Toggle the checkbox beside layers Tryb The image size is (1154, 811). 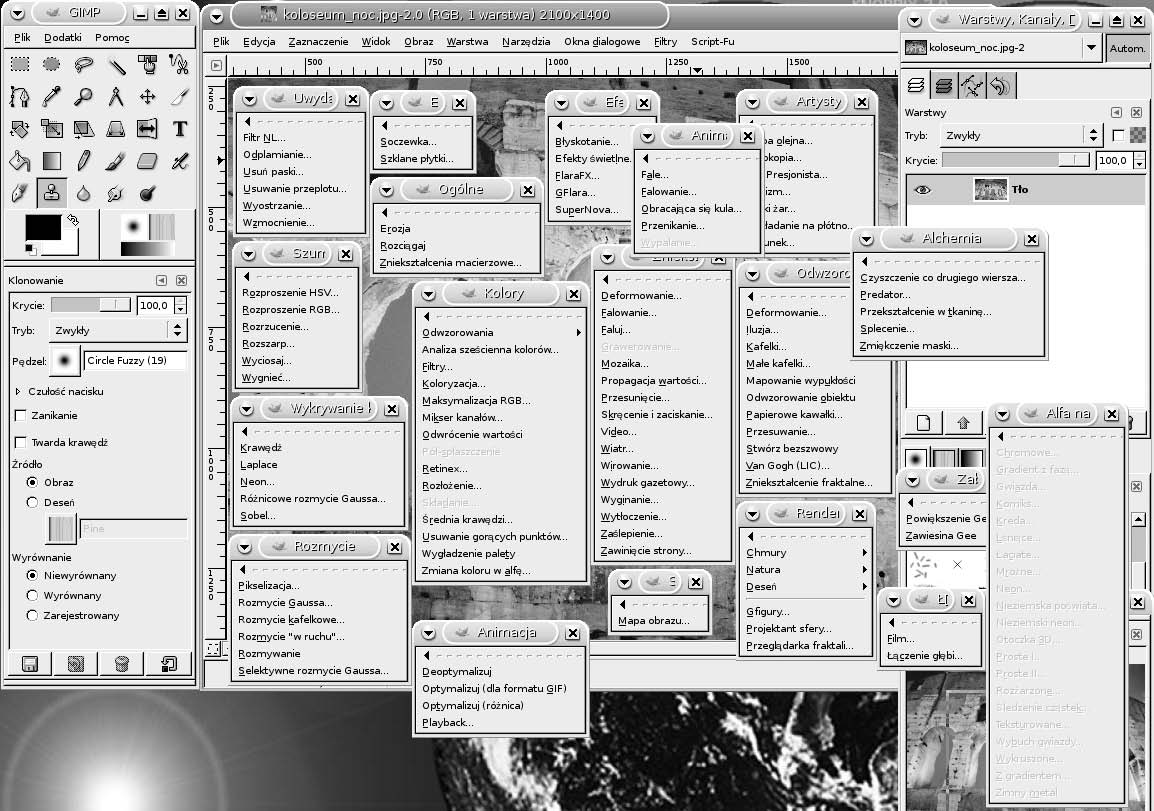[1119, 135]
